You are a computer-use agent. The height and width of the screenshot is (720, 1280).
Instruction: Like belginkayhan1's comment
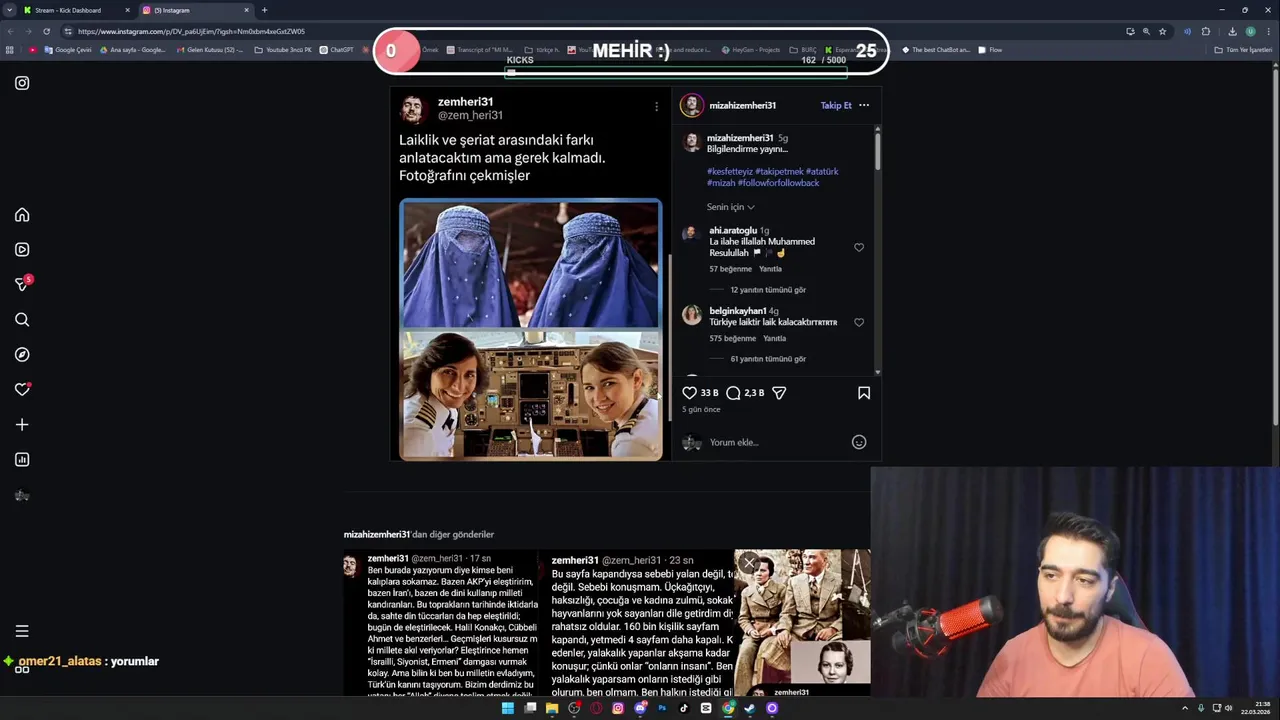859,323
